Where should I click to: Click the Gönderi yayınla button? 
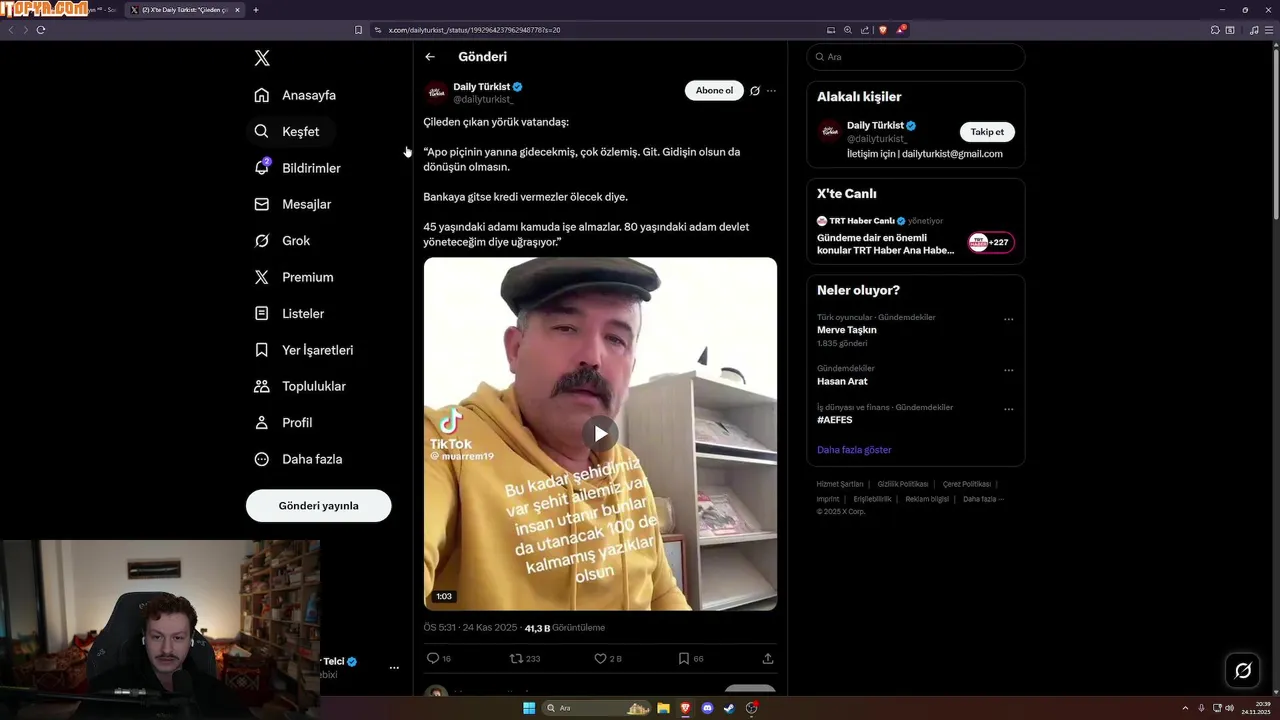coord(318,505)
